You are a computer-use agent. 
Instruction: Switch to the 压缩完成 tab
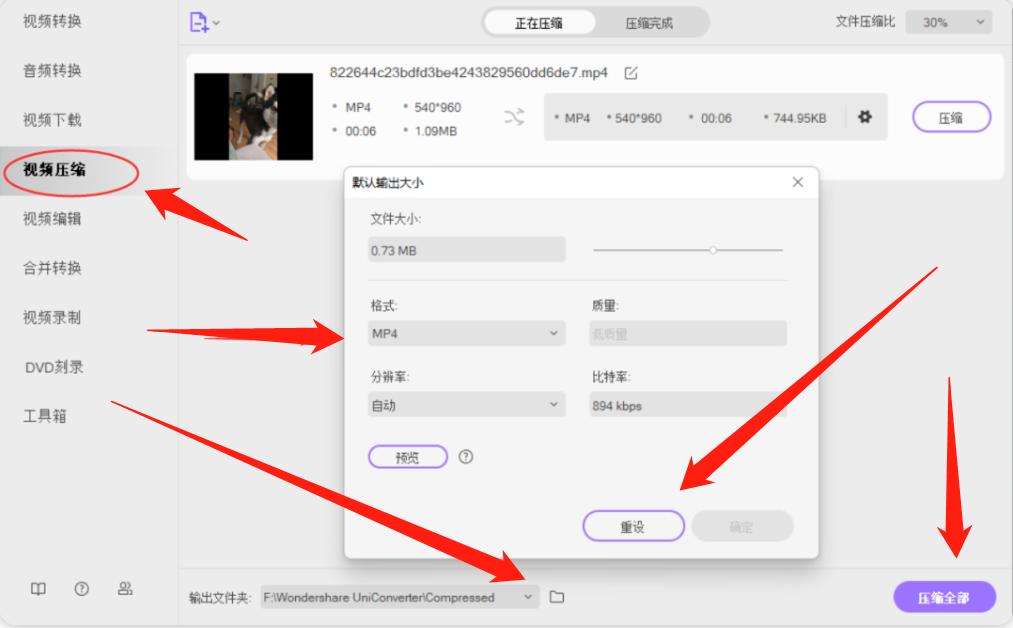click(650, 21)
